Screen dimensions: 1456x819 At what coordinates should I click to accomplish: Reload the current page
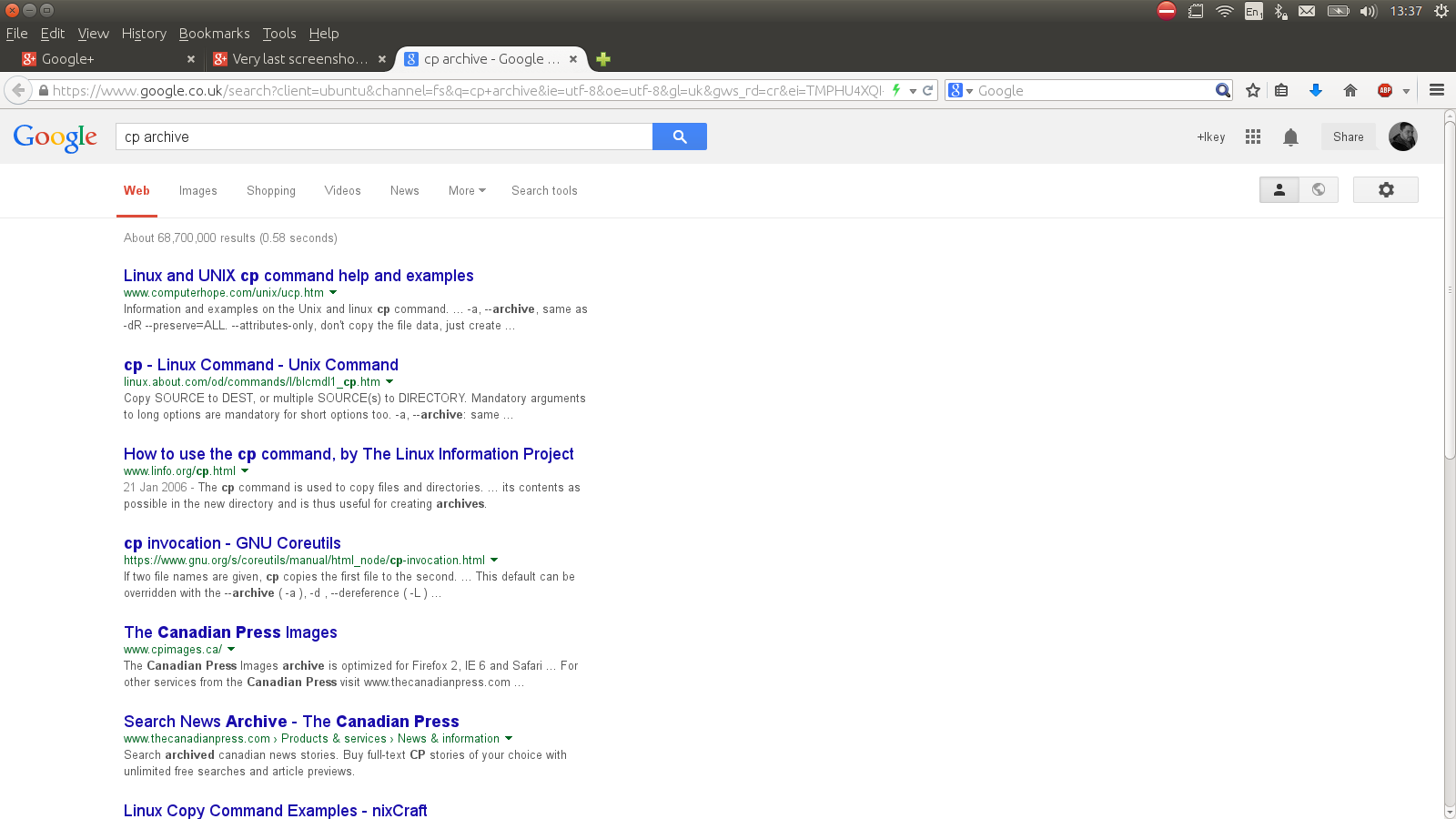pos(927,90)
